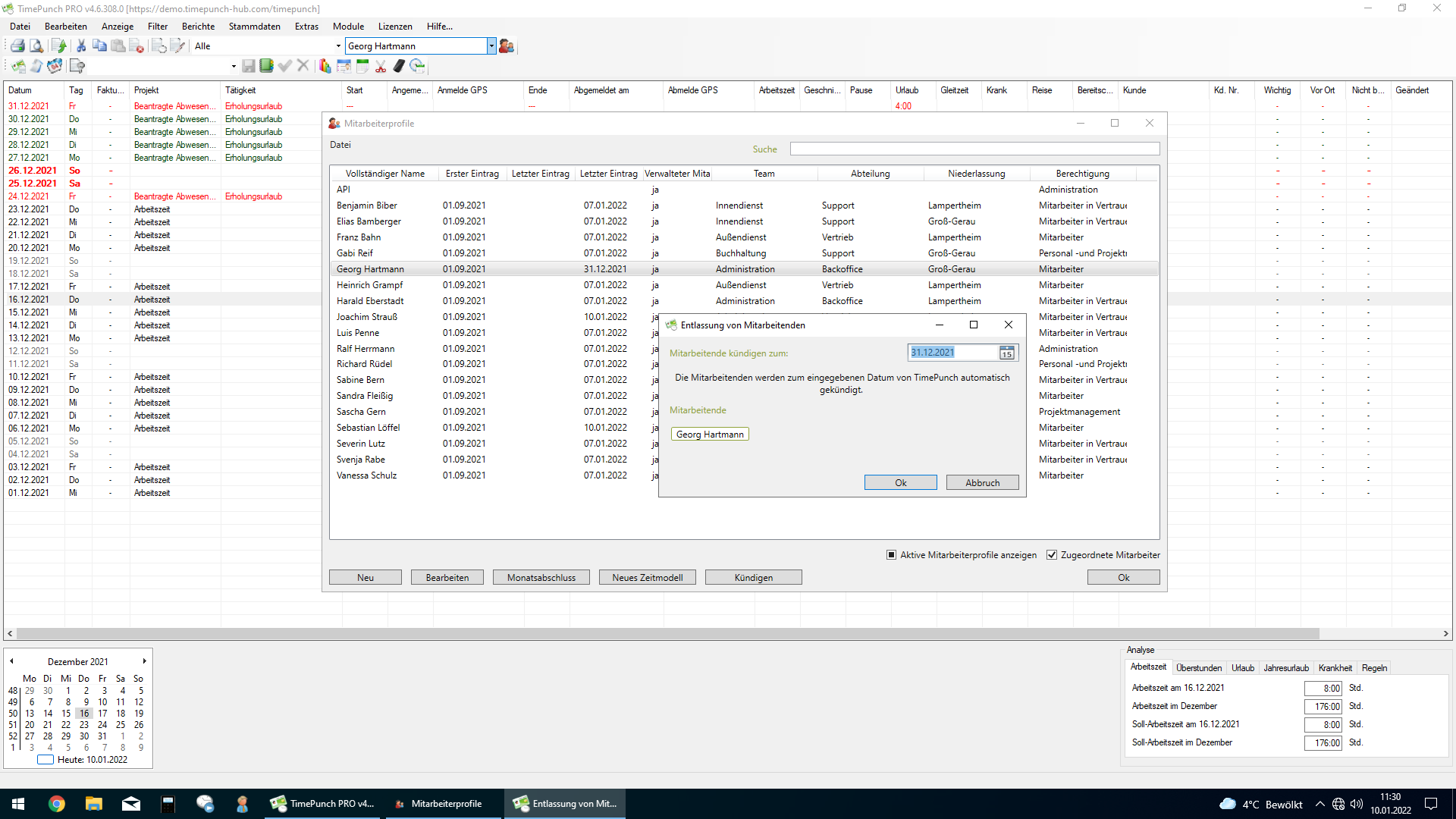Click the Georg Hartmann tag in dialog
1456x819 pixels.
[x=710, y=435]
